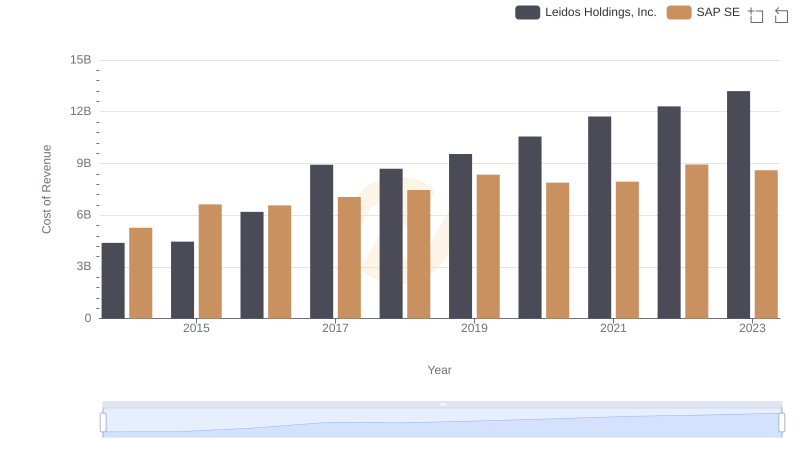Toggle the SAP SE legend series
The height and width of the screenshot is (461, 800).
pos(703,12)
